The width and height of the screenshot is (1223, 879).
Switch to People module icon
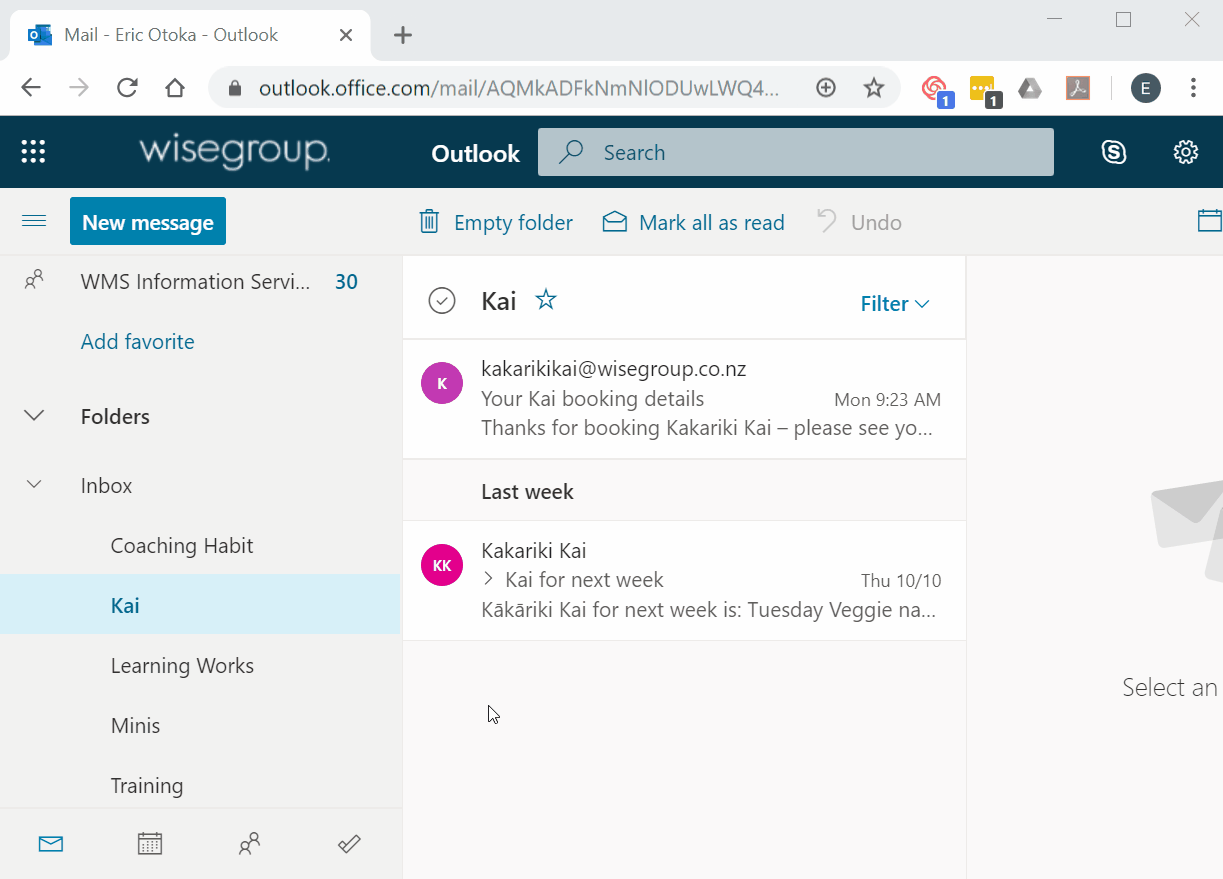(x=249, y=844)
